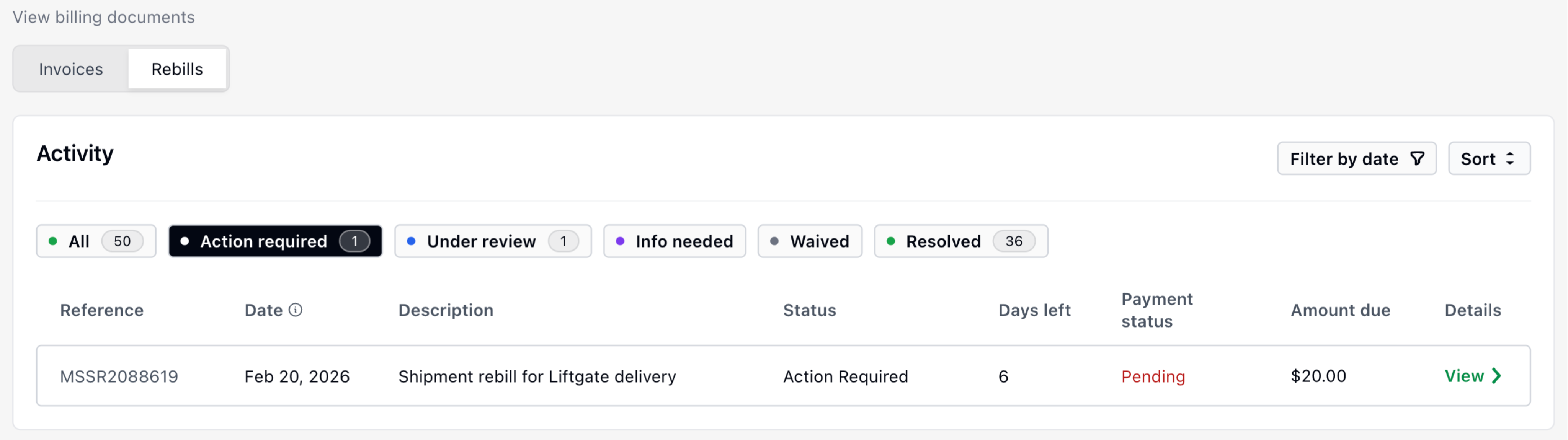
Task: Select the Action required filter chip
Action: tap(275, 241)
